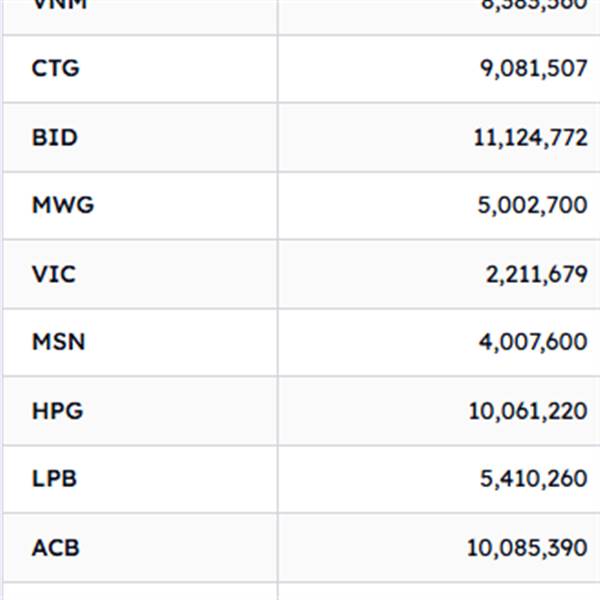
Task: Click the HPG ticker cell
Action: [57, 410]
